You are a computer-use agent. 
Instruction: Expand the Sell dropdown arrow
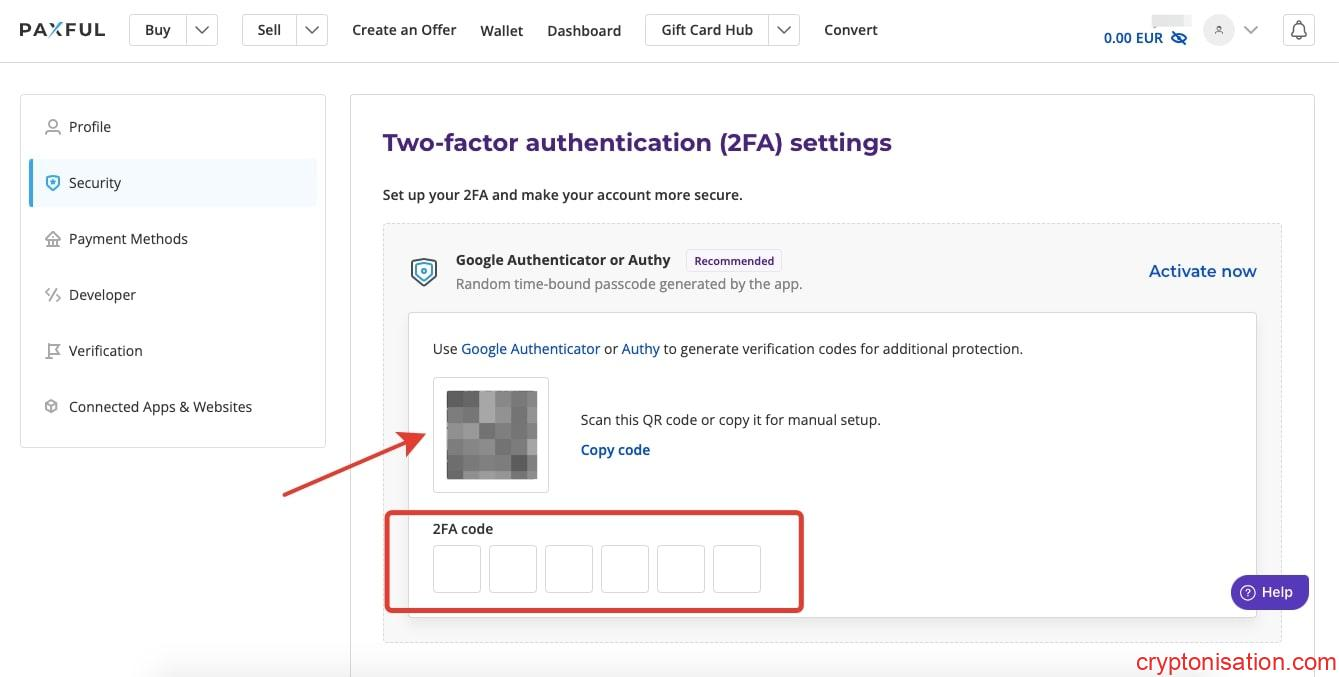(x=313, y=30)
